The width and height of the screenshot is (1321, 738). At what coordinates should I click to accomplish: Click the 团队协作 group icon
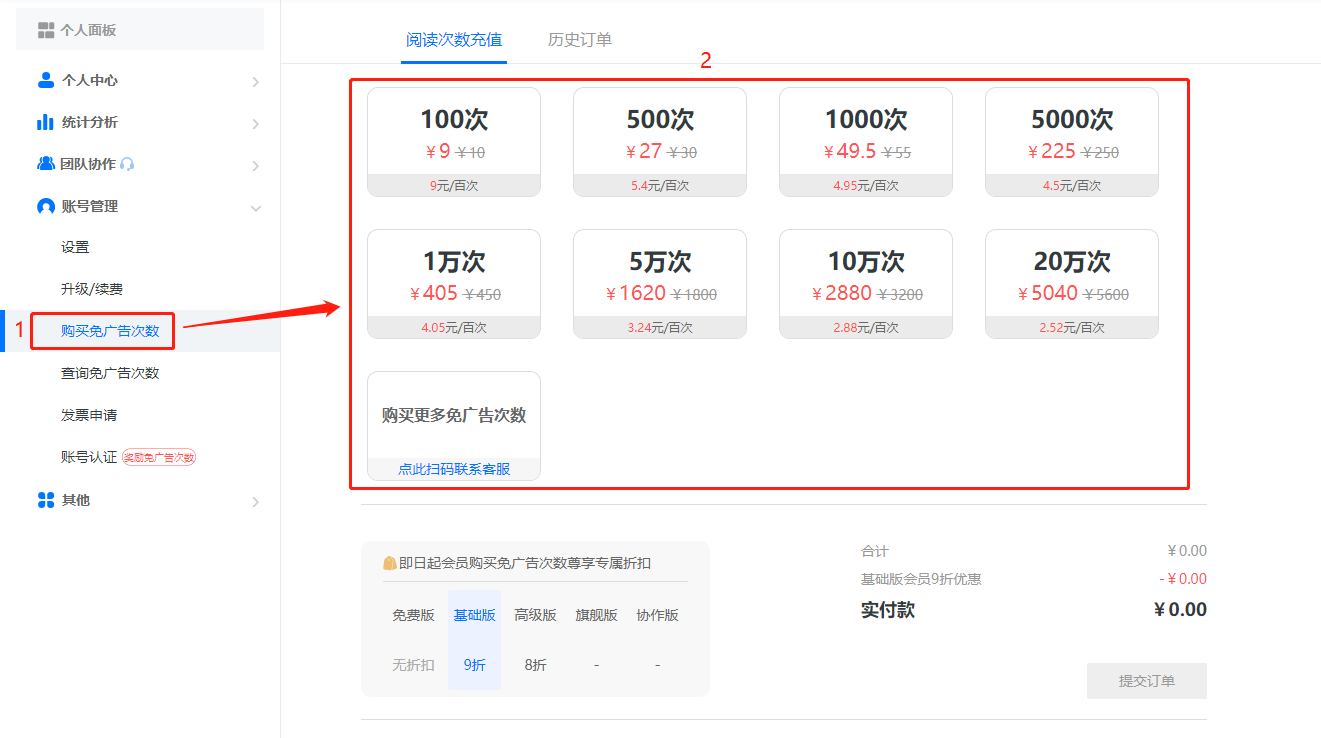46,164
